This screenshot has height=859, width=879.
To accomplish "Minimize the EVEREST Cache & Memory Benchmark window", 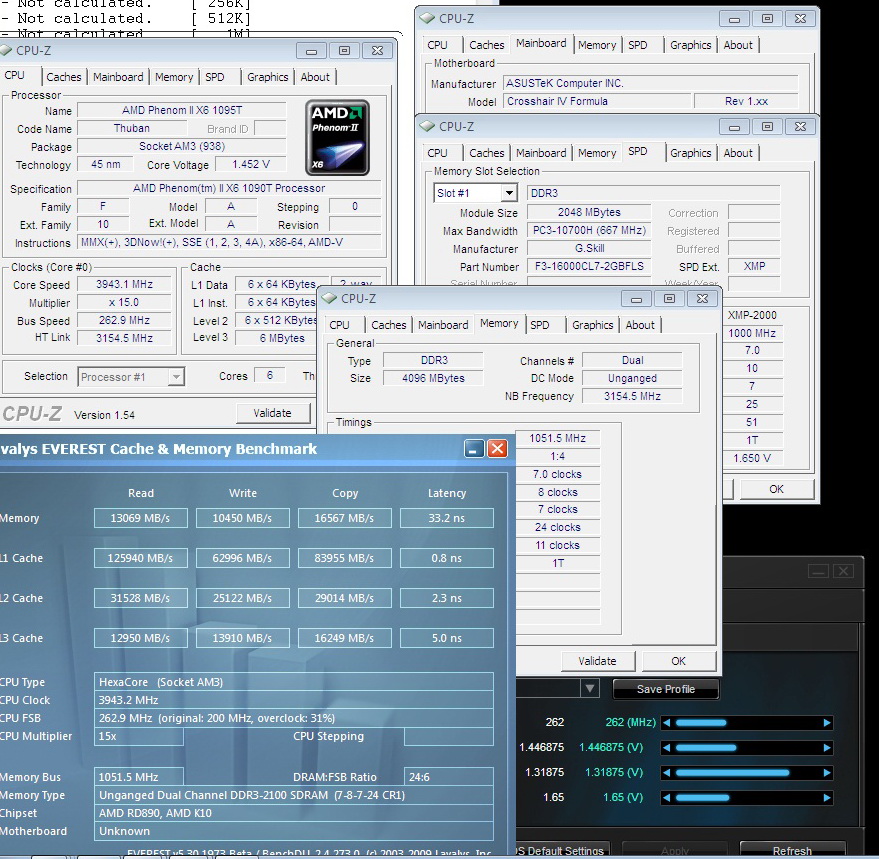I will coord(474,449).
